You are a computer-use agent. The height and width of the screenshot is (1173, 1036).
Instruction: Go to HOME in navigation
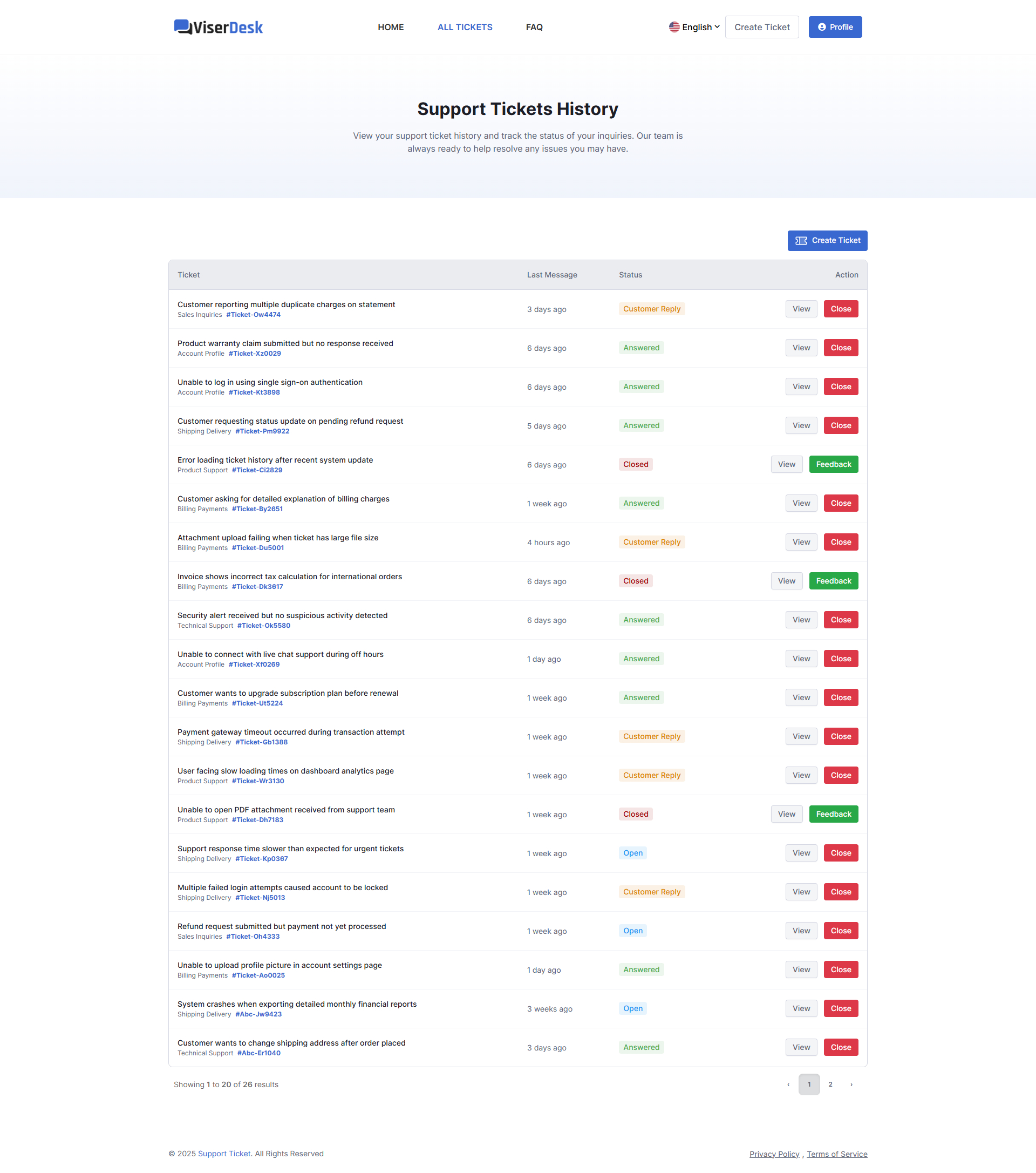(x=391, y=27)
